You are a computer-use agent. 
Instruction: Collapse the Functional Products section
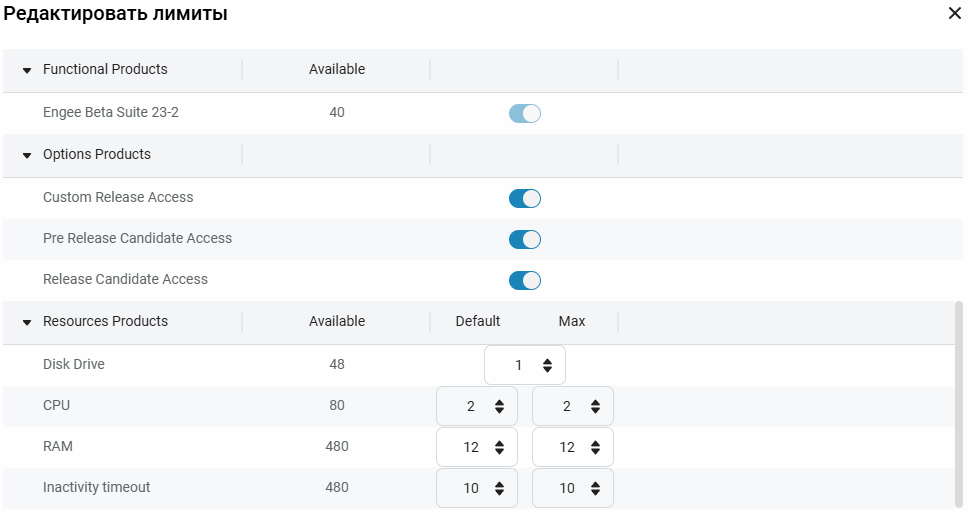[27, 70]
